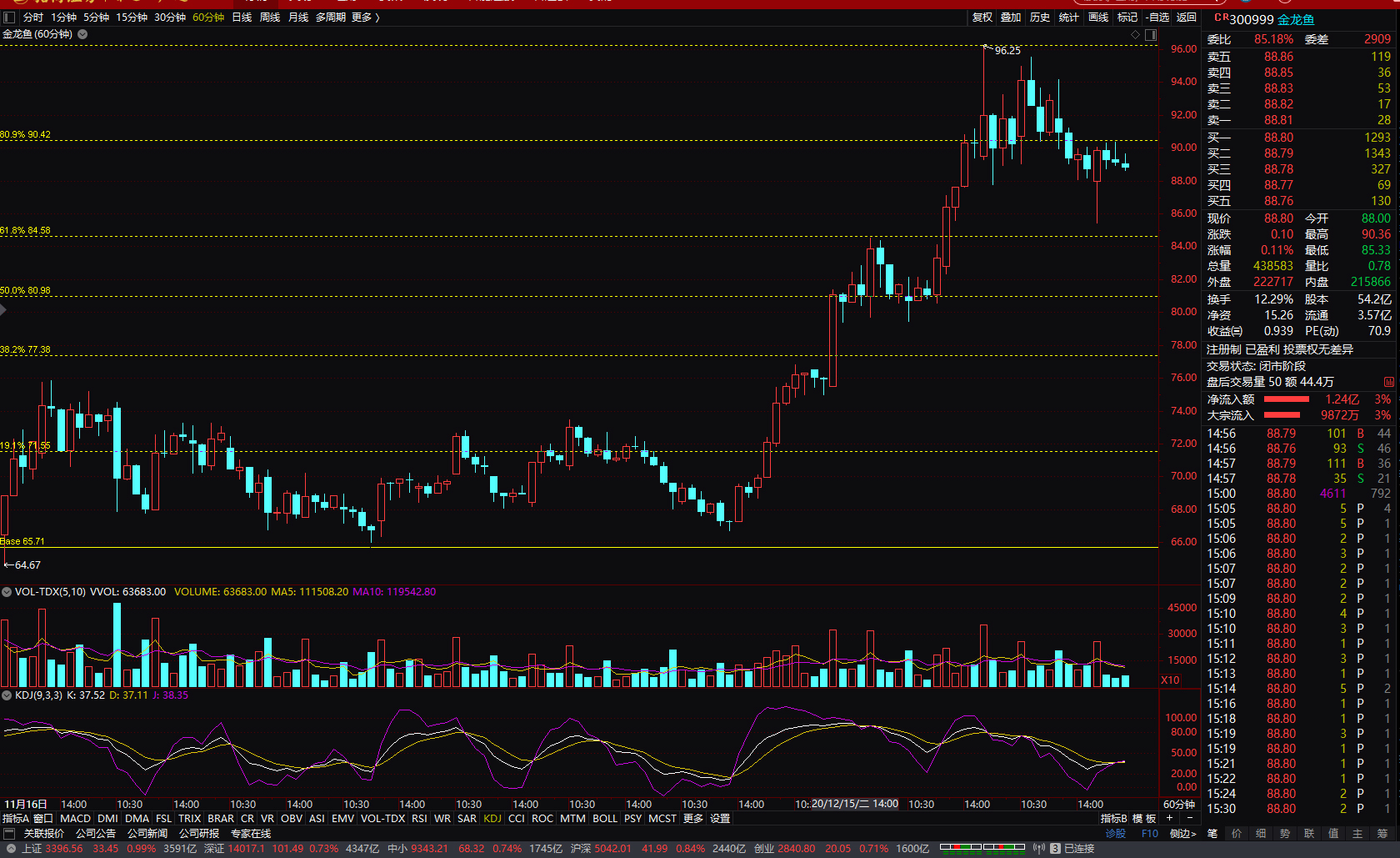Viewport: 1400px width, 858px height.
Task: Open the KDJ indicator dropdown circle
Action: coord(7,695)
